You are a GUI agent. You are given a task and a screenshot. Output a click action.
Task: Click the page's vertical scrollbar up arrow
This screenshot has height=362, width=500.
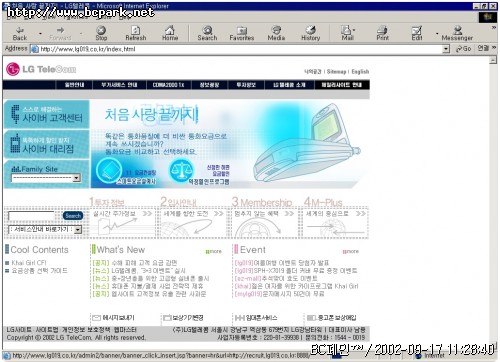493,60
